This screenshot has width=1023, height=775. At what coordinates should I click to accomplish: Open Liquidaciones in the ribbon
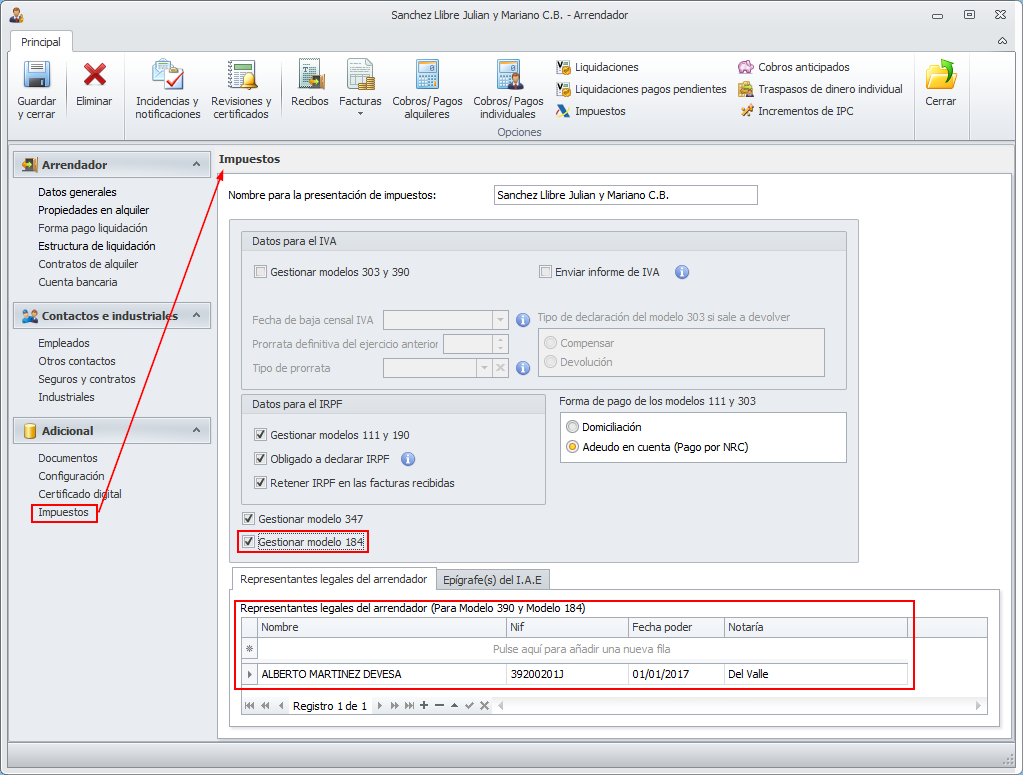pos(597,67)
